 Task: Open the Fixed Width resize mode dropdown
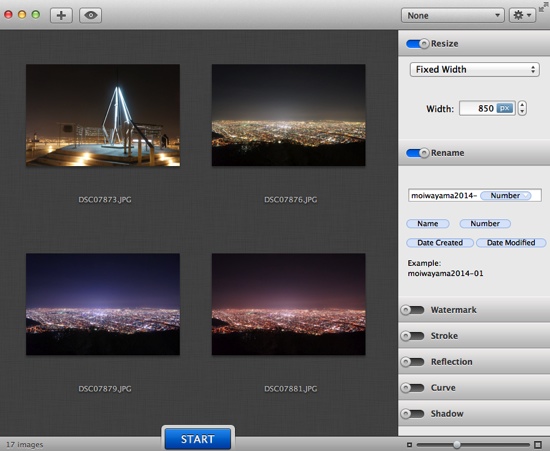pyautogui.click(x=474, y=69)
